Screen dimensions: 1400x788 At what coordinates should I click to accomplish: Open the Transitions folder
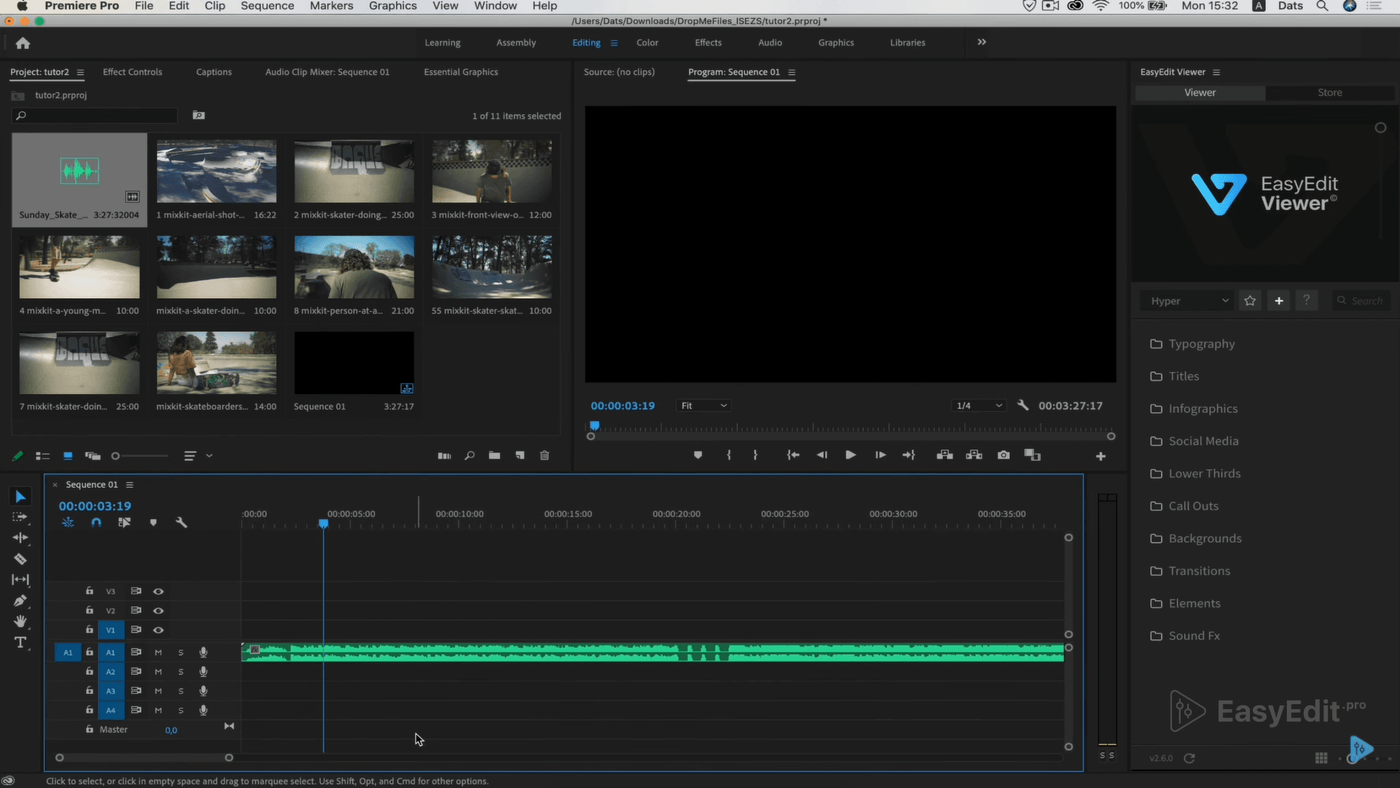pos(1199,571)
